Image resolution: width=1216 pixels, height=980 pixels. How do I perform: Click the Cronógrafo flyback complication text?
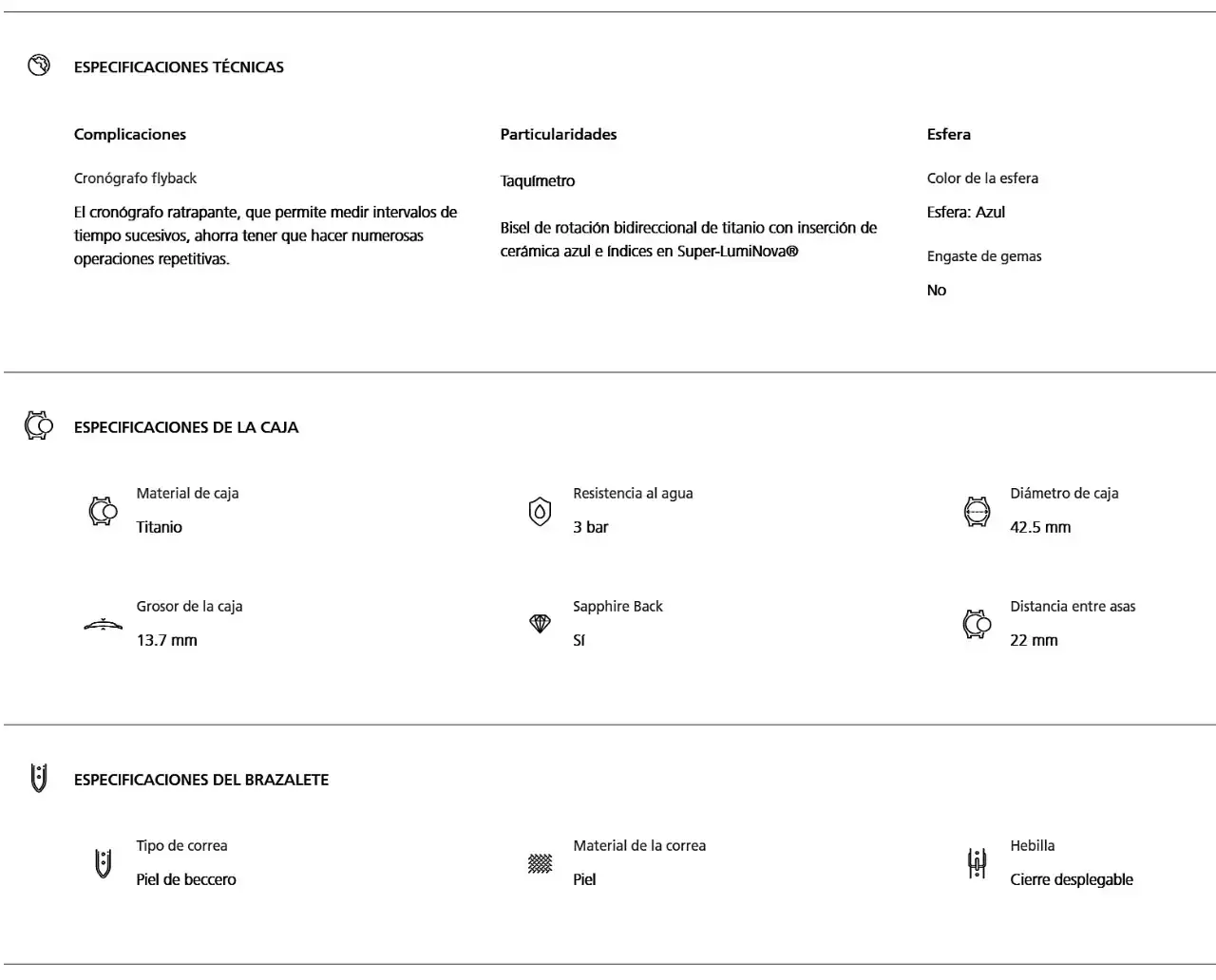pos(135,179)
